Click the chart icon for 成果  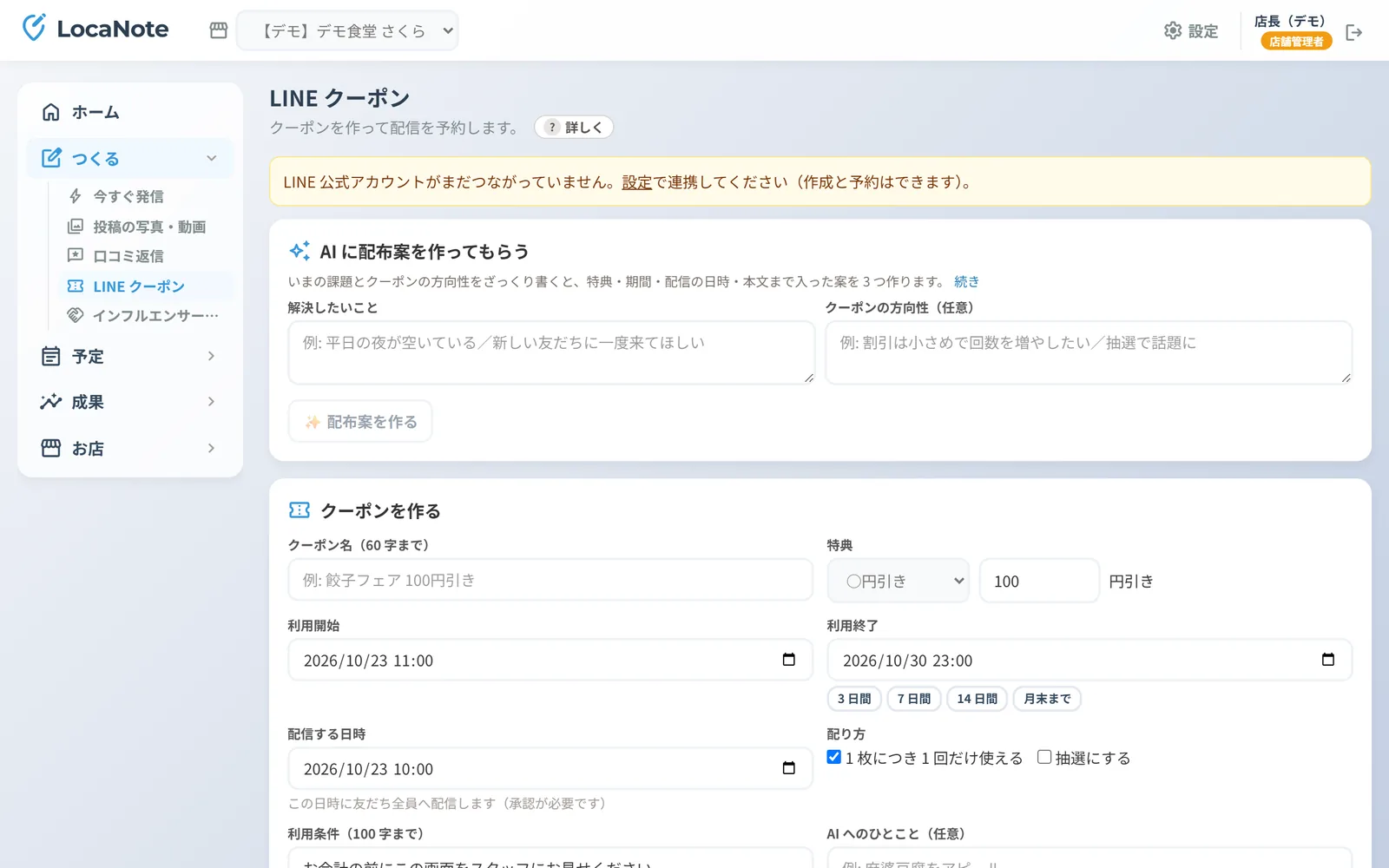51,402
